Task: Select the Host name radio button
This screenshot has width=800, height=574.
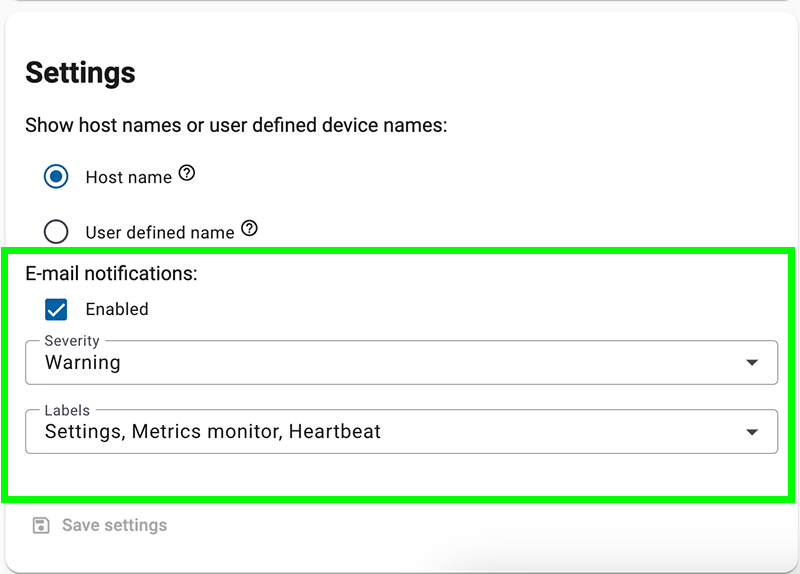Action: click(56, 177)
